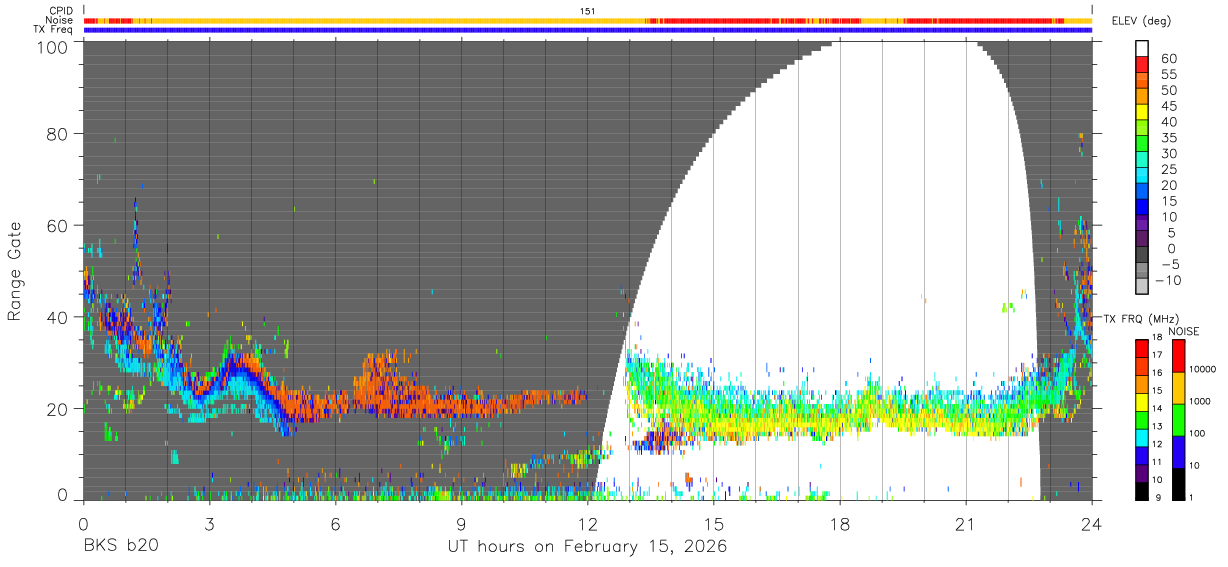Select the red swatch in the TX FRQ legend
The height and width of the screenshot is (567, 1228).
click(1141, 348)
